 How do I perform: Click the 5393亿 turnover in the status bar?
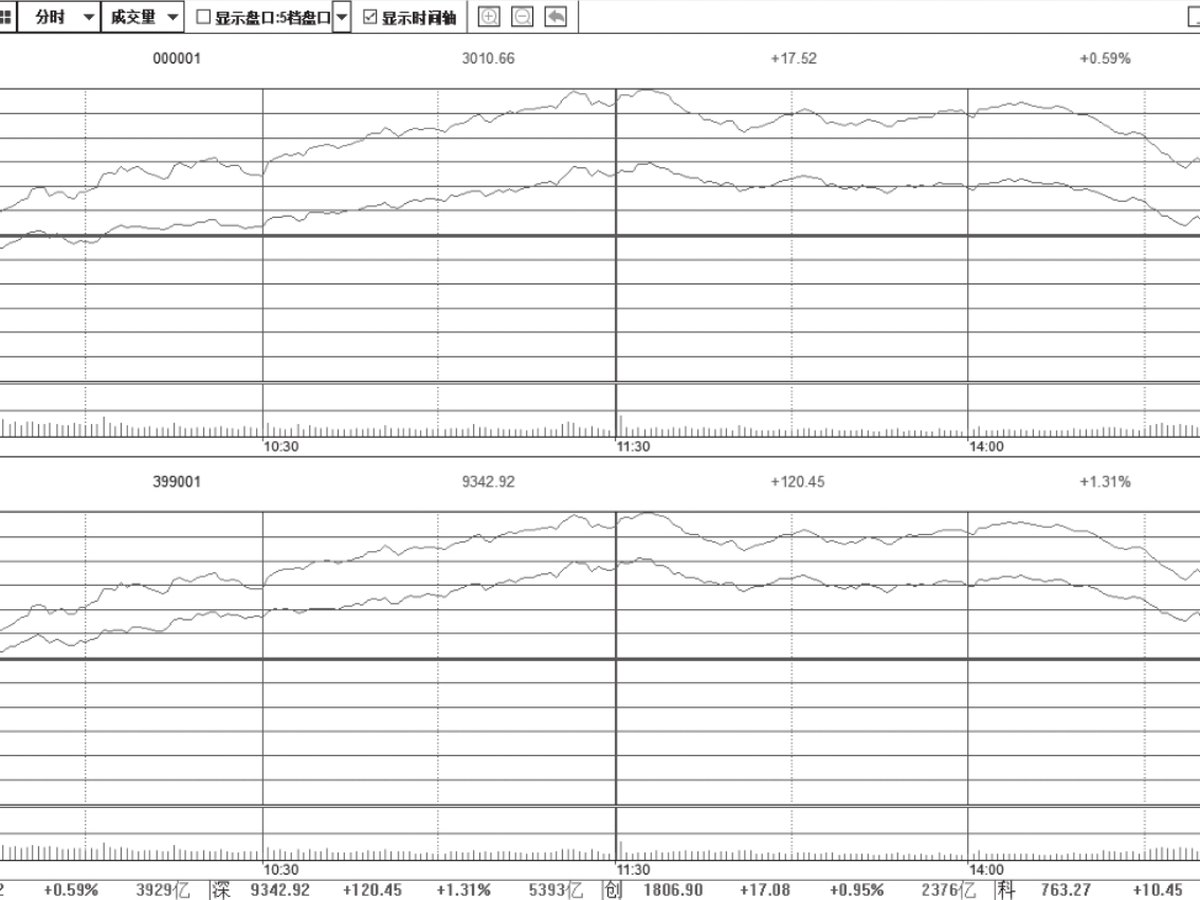point(555,890)
